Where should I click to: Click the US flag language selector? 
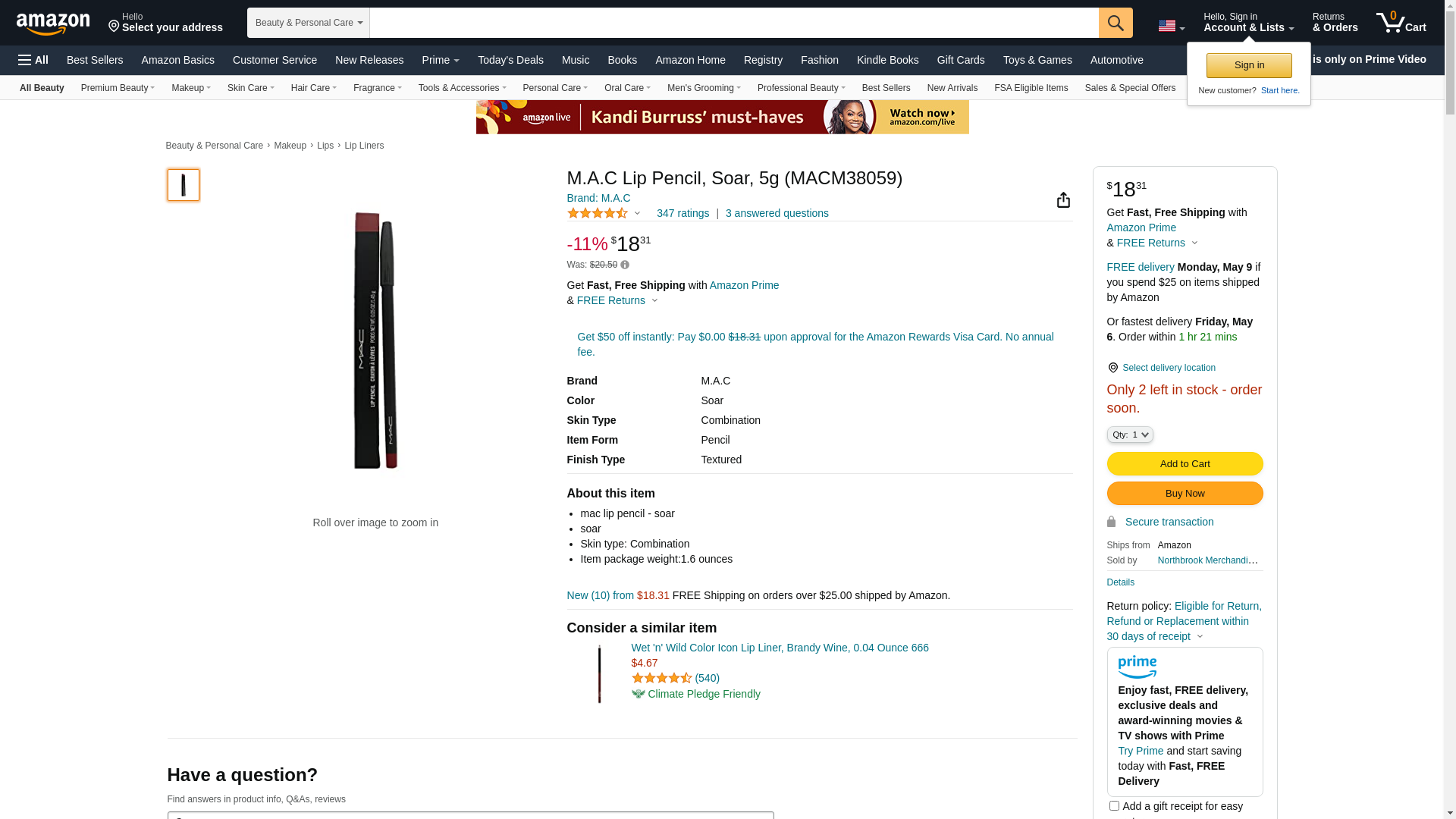coord(1170,26)
